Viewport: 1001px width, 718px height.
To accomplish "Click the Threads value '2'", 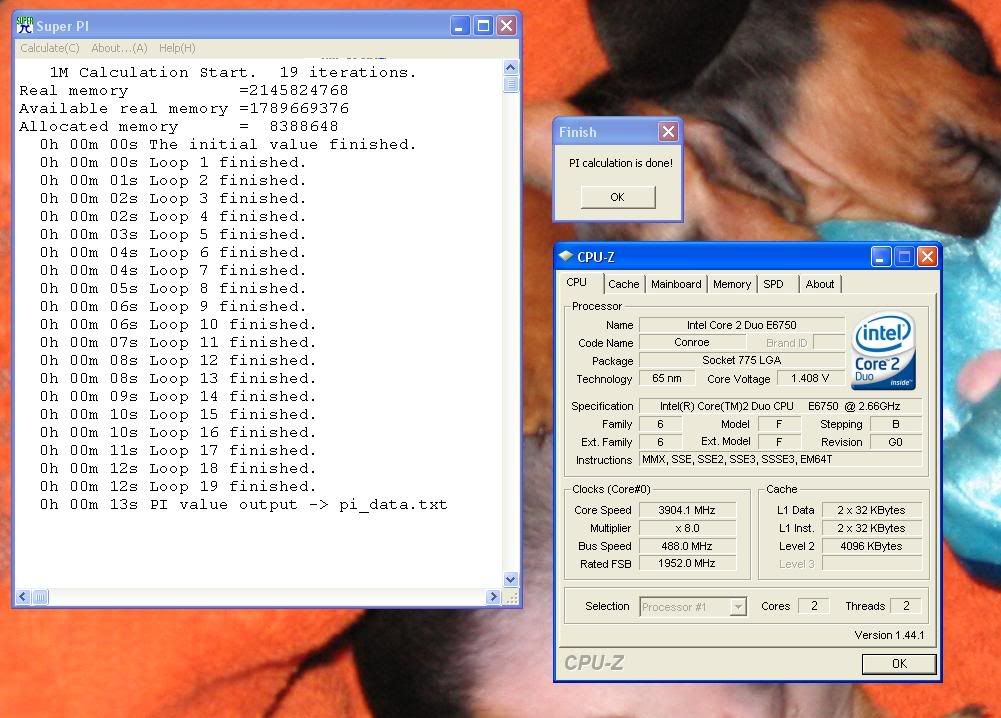I will pyautogui.click(x=906, y=606).
